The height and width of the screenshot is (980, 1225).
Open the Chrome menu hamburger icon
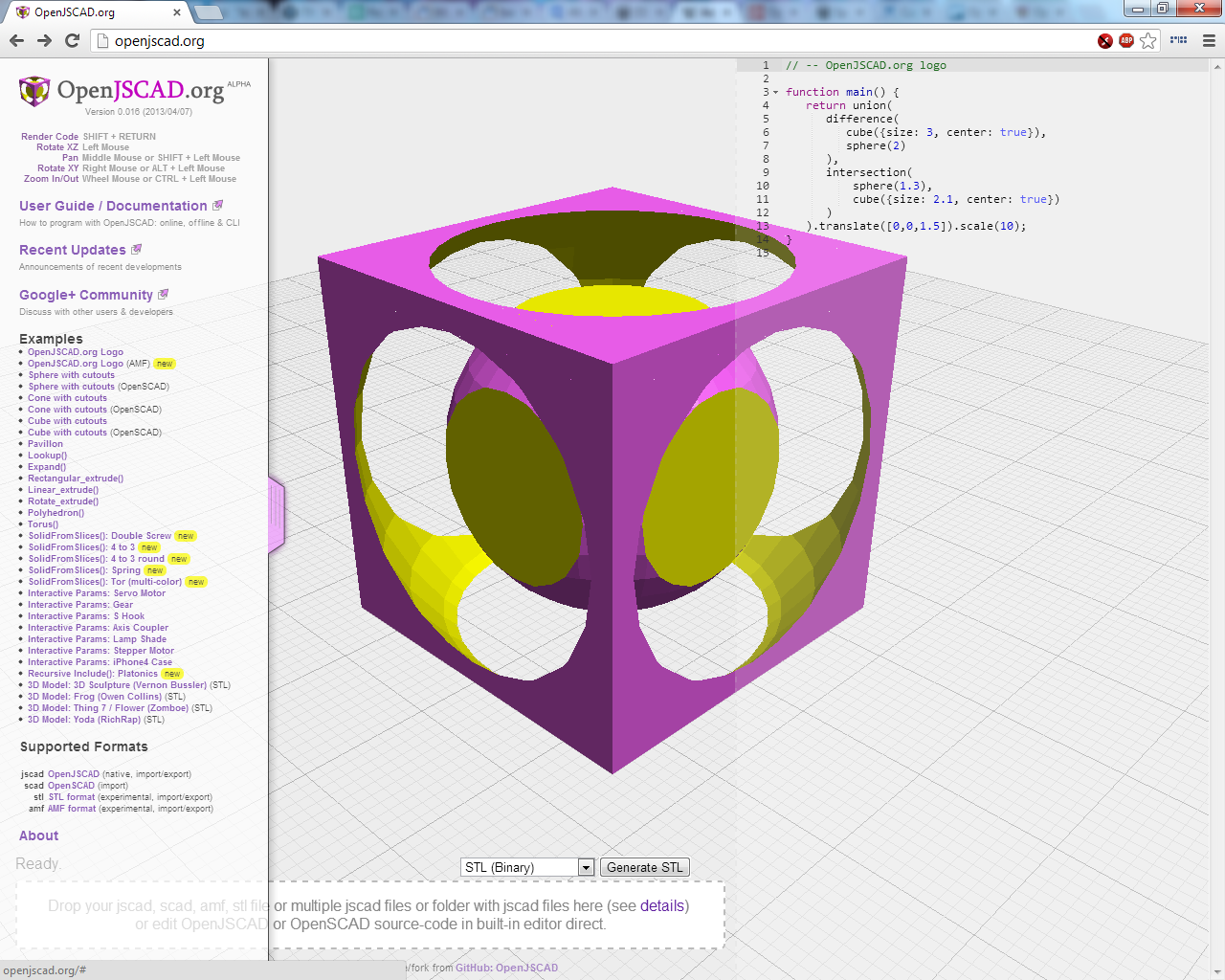click(x=1209, y=40)
